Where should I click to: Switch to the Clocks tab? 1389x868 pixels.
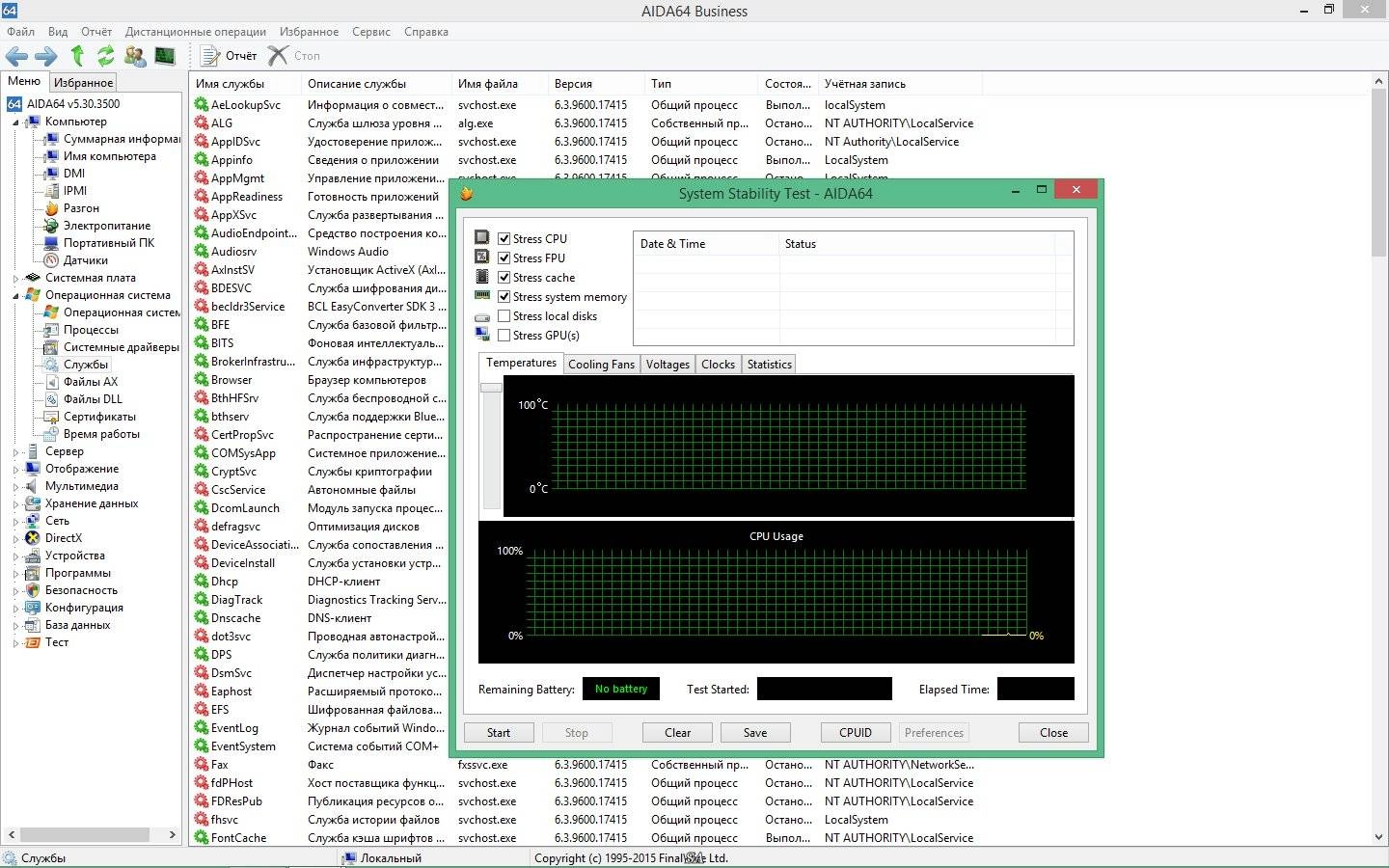point(718,365)
